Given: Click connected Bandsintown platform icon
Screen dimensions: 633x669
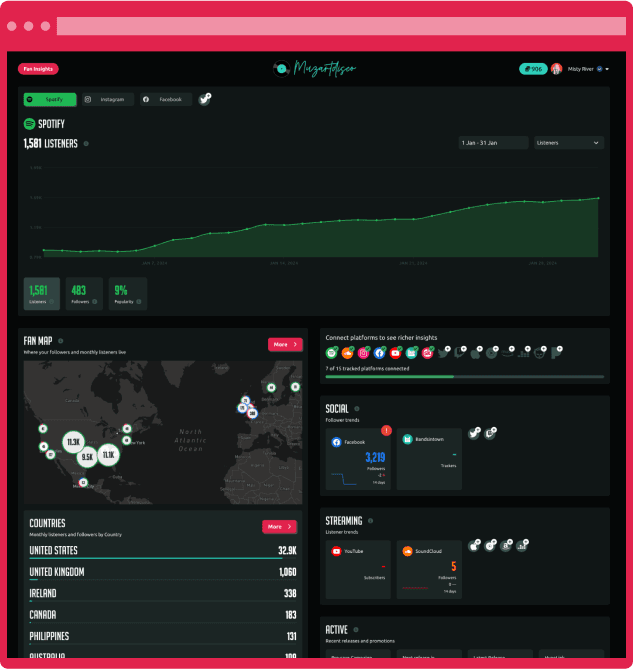Looking at the screenshot, I should click(411, 353).
